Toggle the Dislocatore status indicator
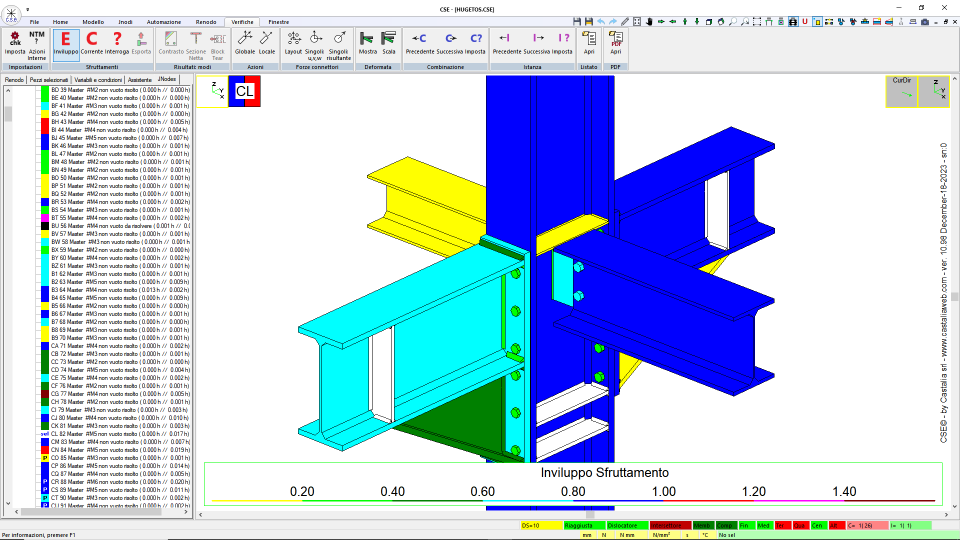Viewport: 960px width, 540px height. (x=628, y=525)
